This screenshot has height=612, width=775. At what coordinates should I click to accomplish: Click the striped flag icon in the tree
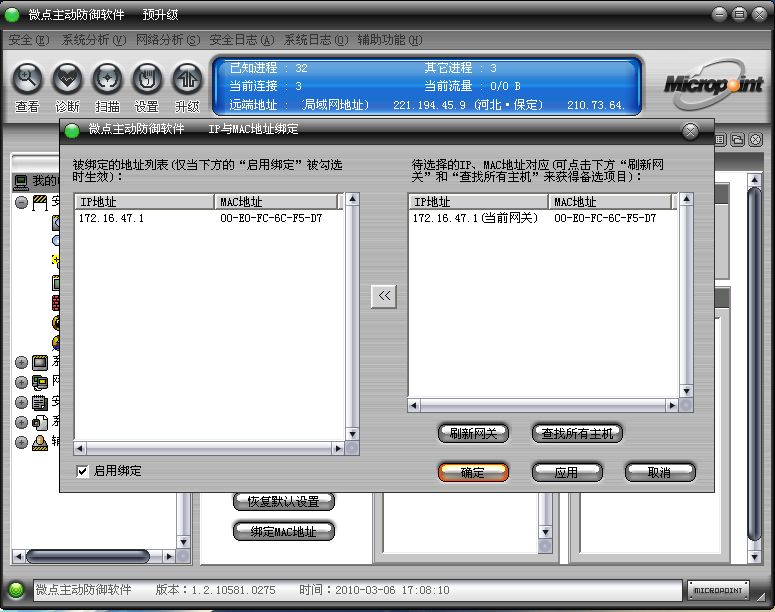point(40,202)
